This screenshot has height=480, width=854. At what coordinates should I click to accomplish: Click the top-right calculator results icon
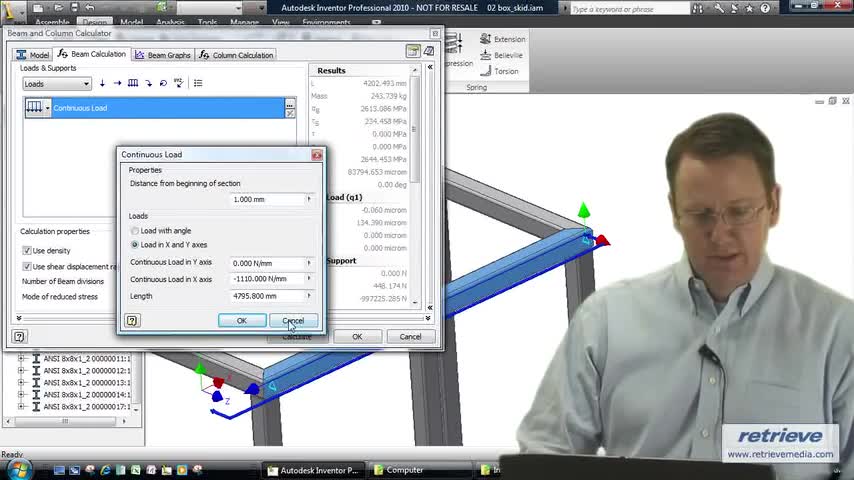(413, 52)
